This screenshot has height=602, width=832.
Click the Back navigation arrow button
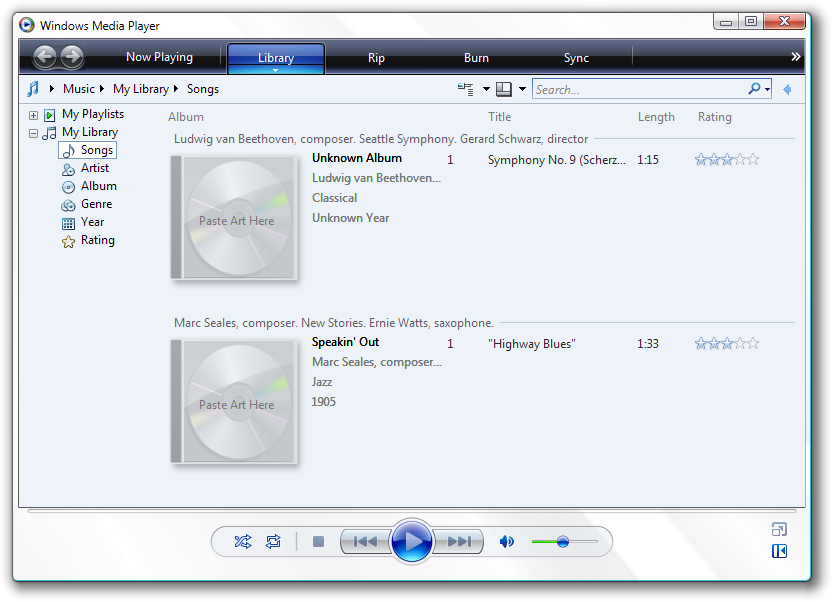pos(45,56)
